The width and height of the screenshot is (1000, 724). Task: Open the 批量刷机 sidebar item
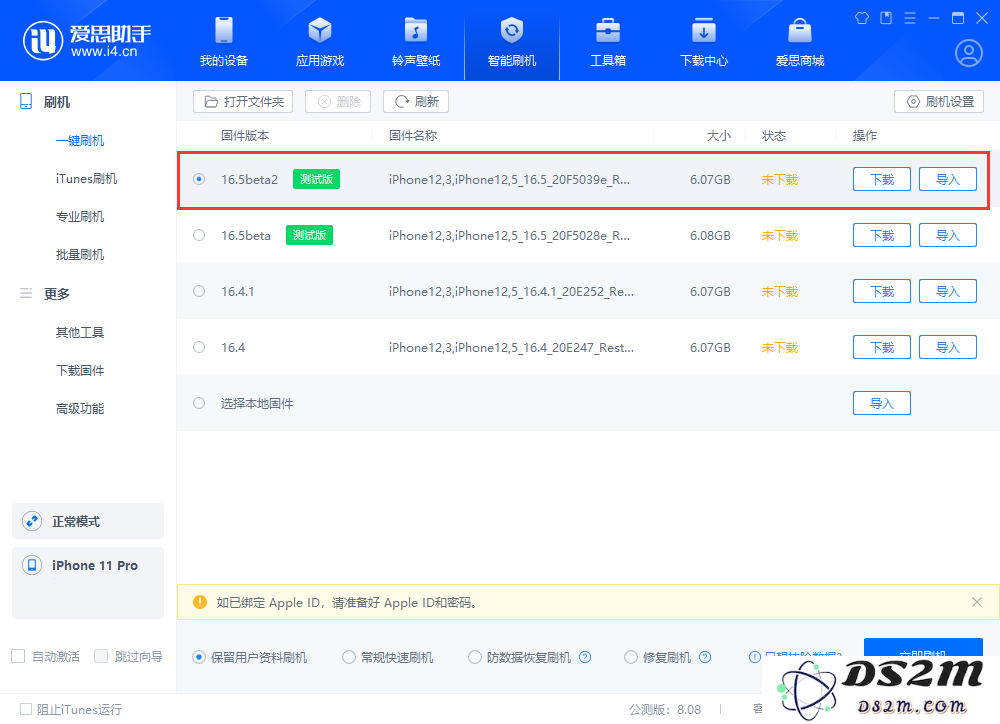(80, 255)
